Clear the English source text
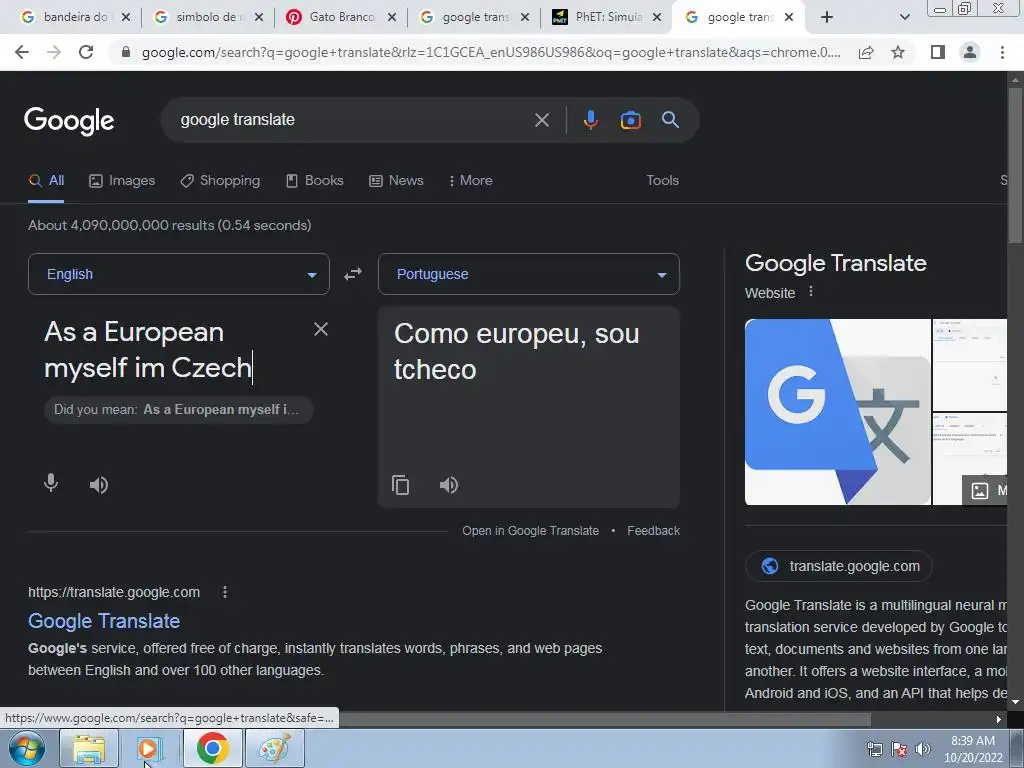Screen dimensions: 1024x768 coord(321,329)
